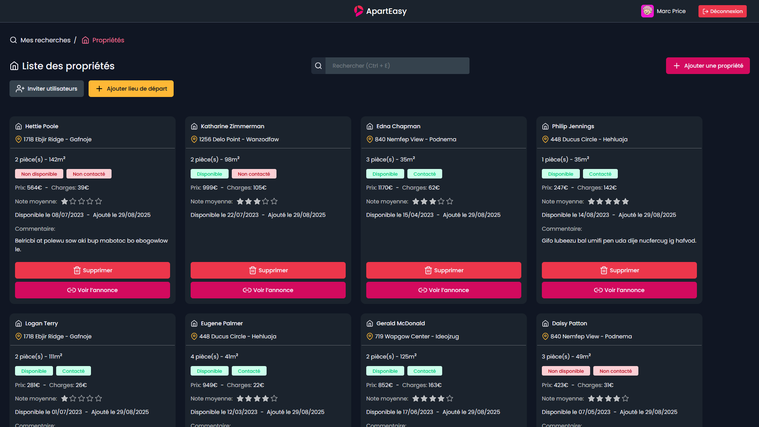Click the location pin for 840 Nemfep View – Podnema
The height and width of the screenshot is (427, 759).
point(370,139)
